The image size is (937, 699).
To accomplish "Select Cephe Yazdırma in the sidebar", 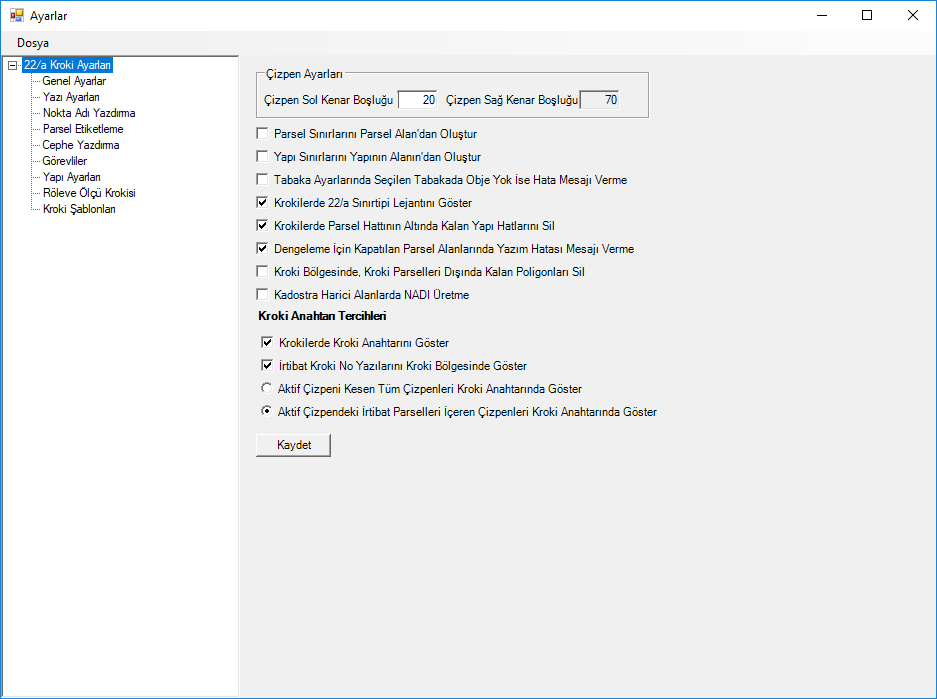I will coord(80,145).
